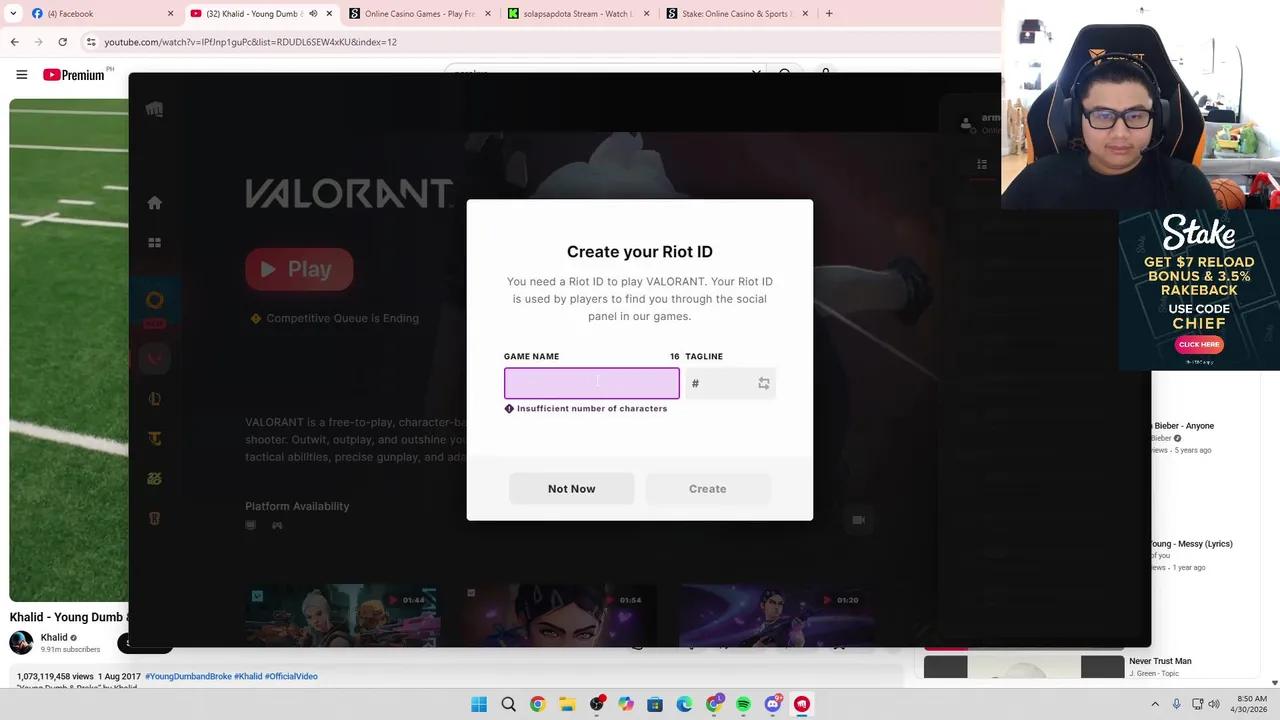Click the Create button in Riot ID dialog
Image resolution: width=1280 pixels, height=720 pixels.
[x=707, y=489]
